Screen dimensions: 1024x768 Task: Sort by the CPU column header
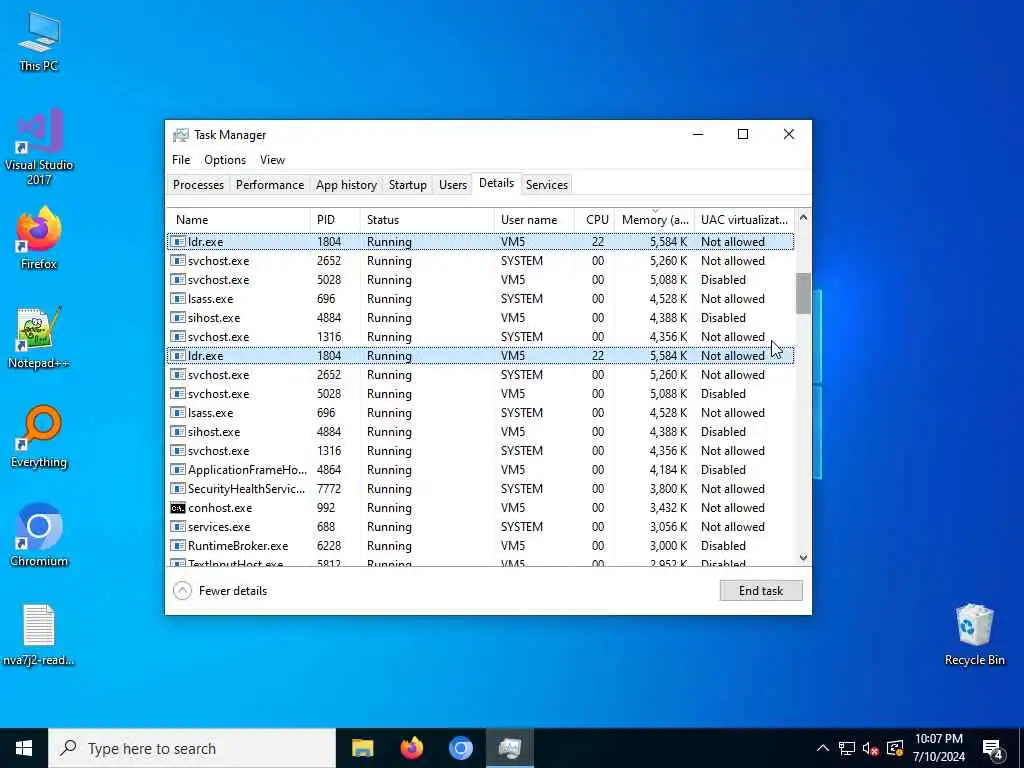(x=594, y=220)
